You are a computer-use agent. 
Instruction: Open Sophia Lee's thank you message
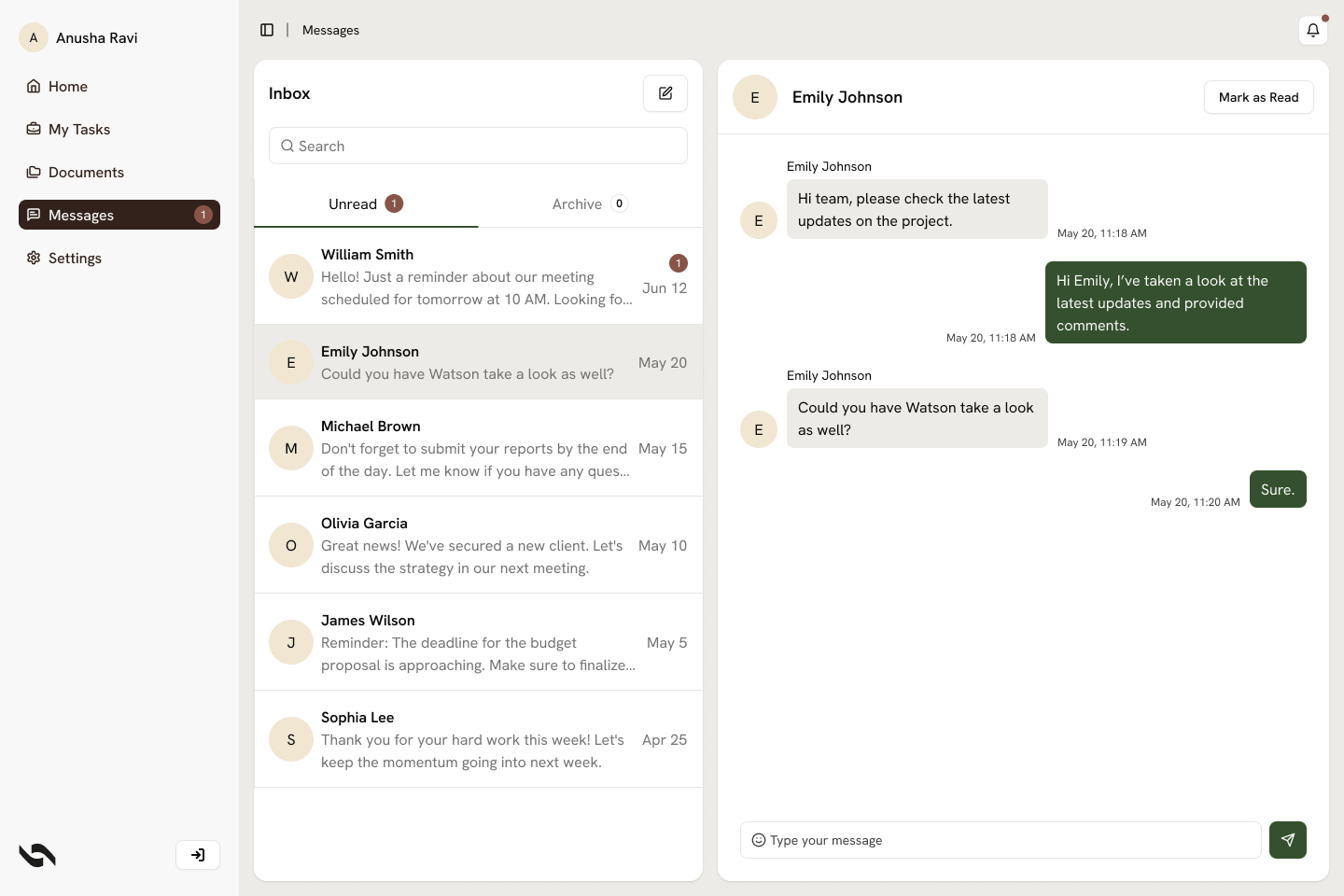tap(478, 739)
